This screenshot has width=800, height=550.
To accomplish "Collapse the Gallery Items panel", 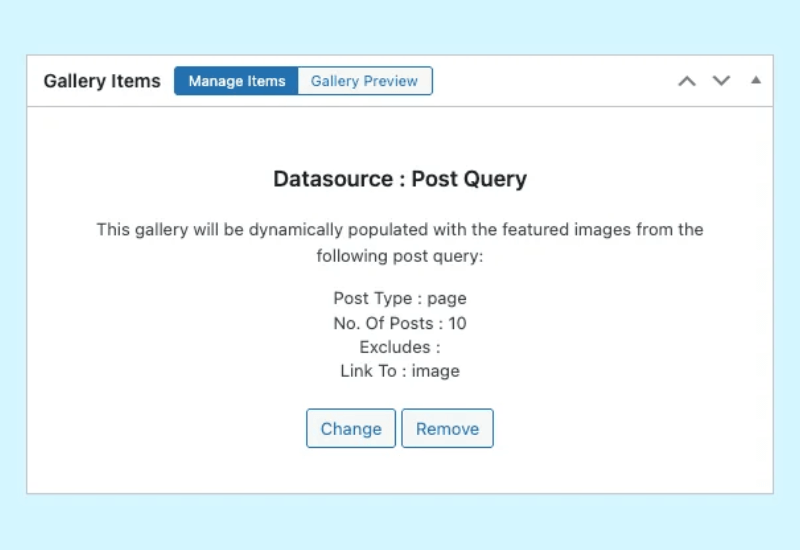I will [x=755, y=81].
